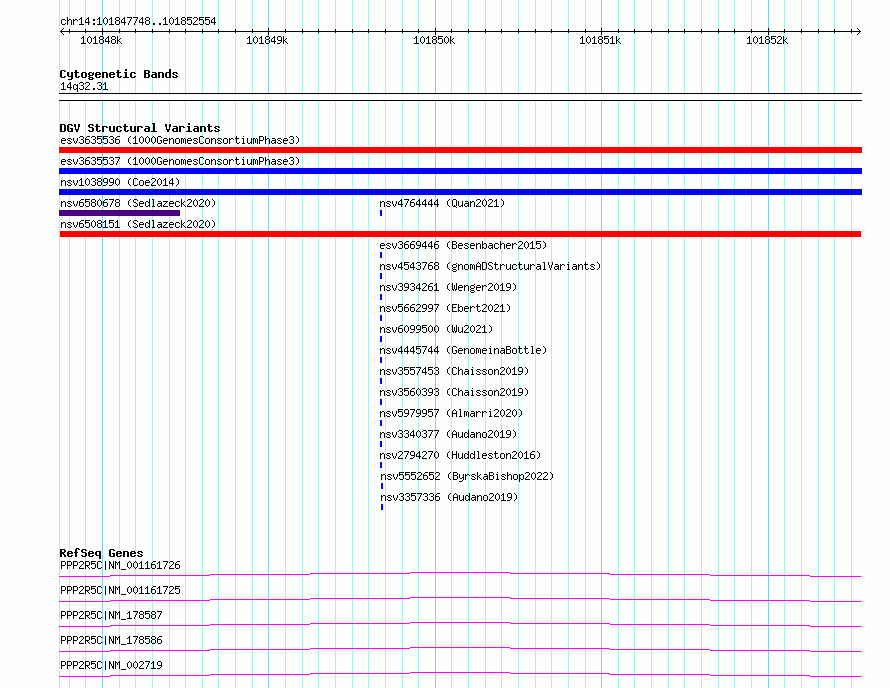This screenshot has height=688, width=890.
Task: Open nsv3934261 (Wenger2019) label
Action: click(448, 287)
